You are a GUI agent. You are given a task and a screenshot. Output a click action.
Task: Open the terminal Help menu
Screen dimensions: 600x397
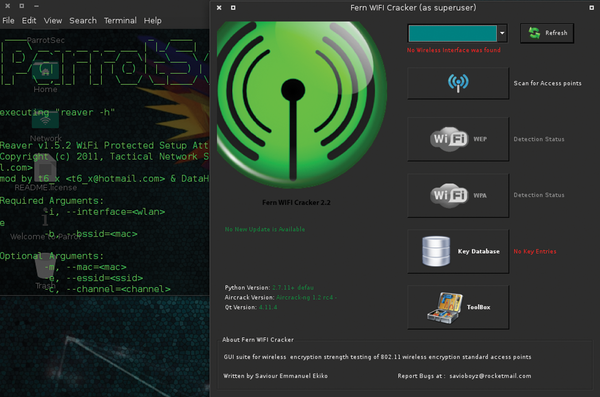point(152,20)
